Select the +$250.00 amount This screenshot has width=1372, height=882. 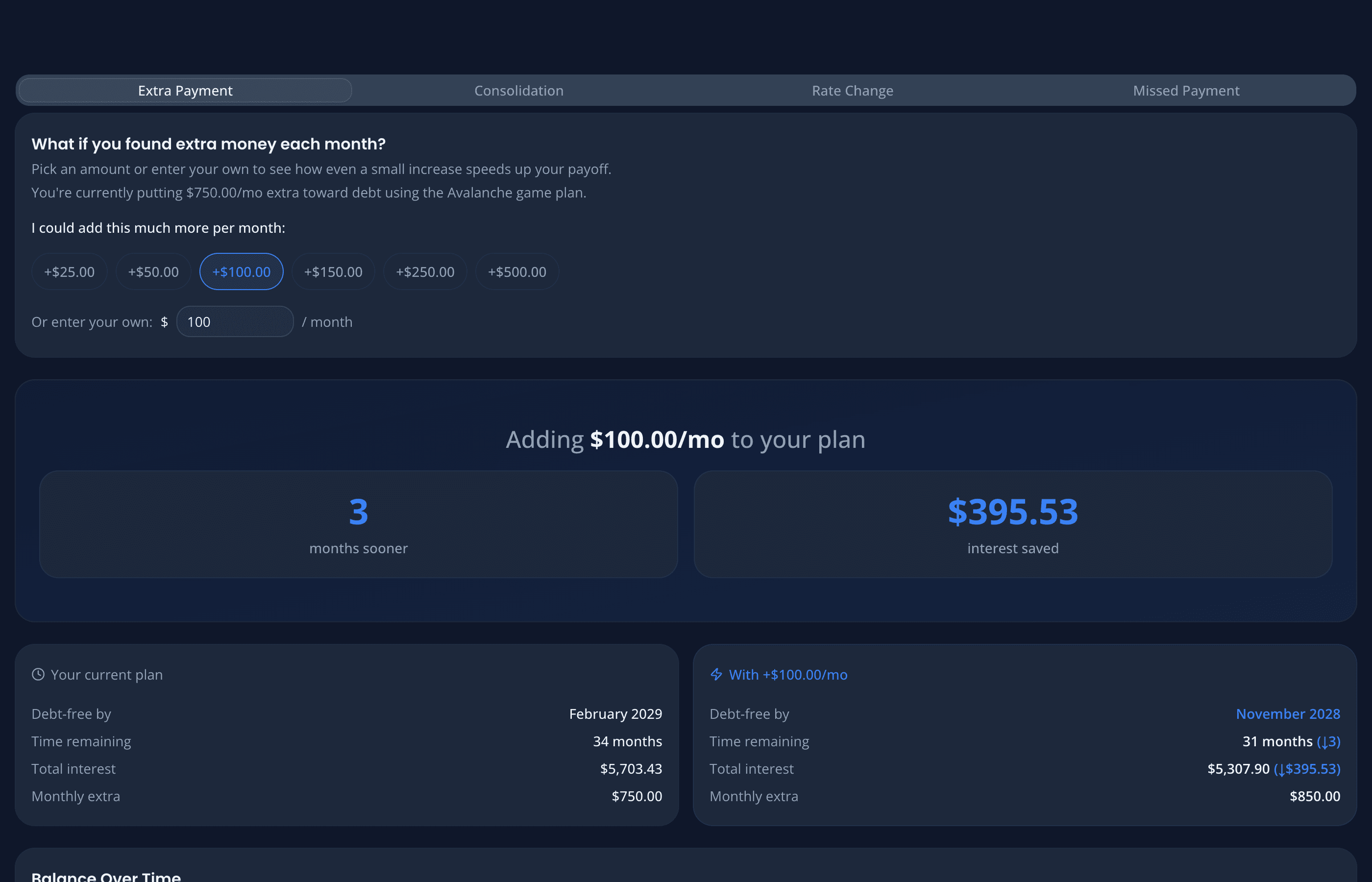(x=425, y=271)
